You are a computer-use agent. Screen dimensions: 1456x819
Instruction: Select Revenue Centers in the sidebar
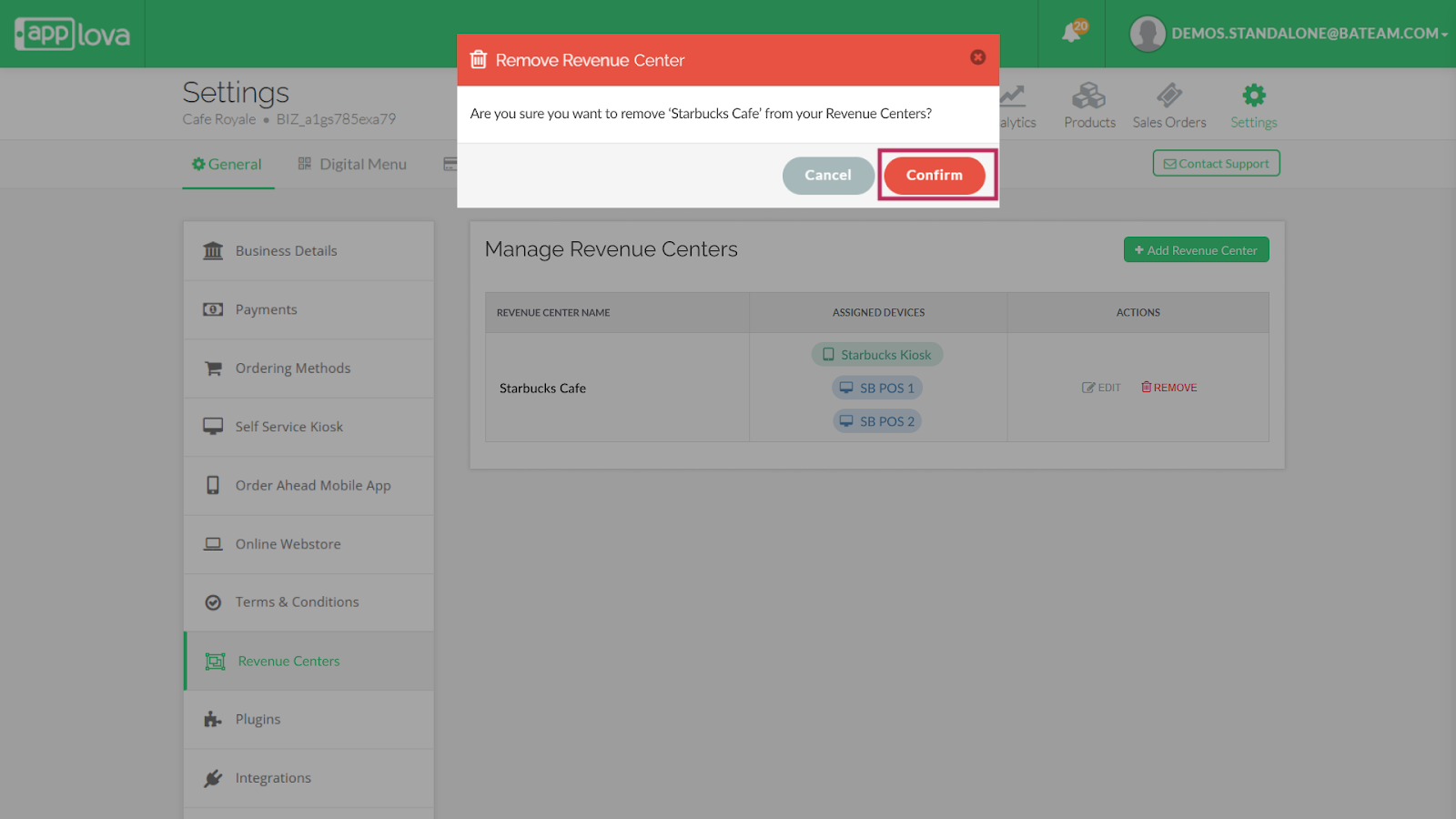click(x=308, y=662)
